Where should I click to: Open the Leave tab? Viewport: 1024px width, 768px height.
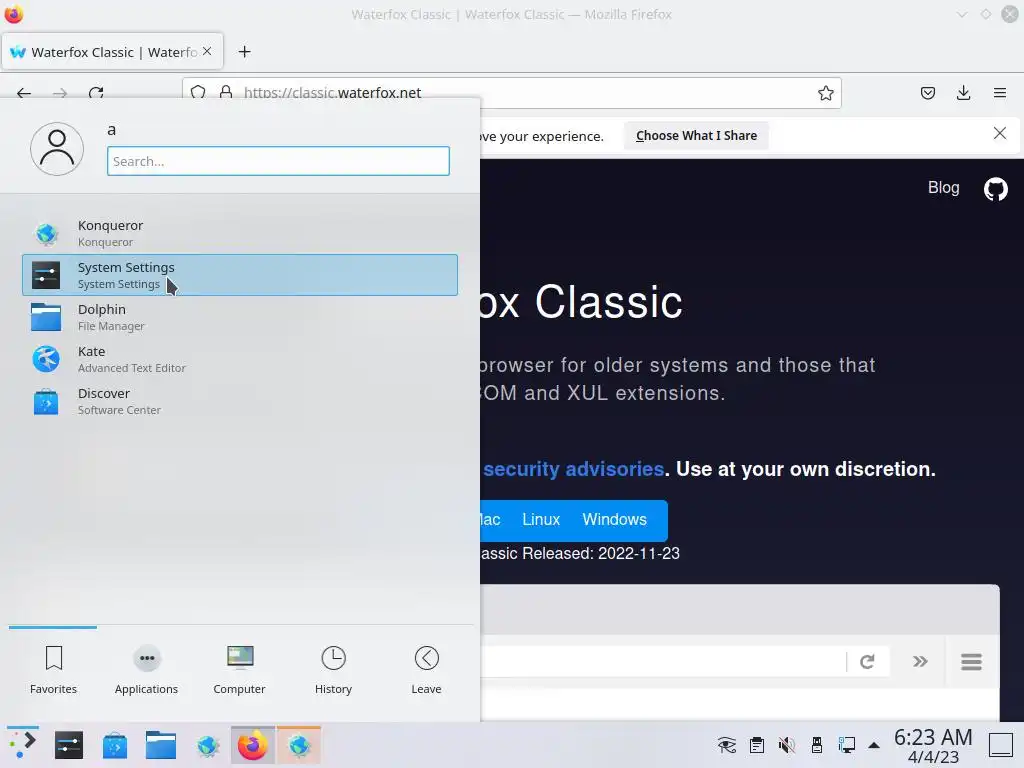[x=426, y=670]
